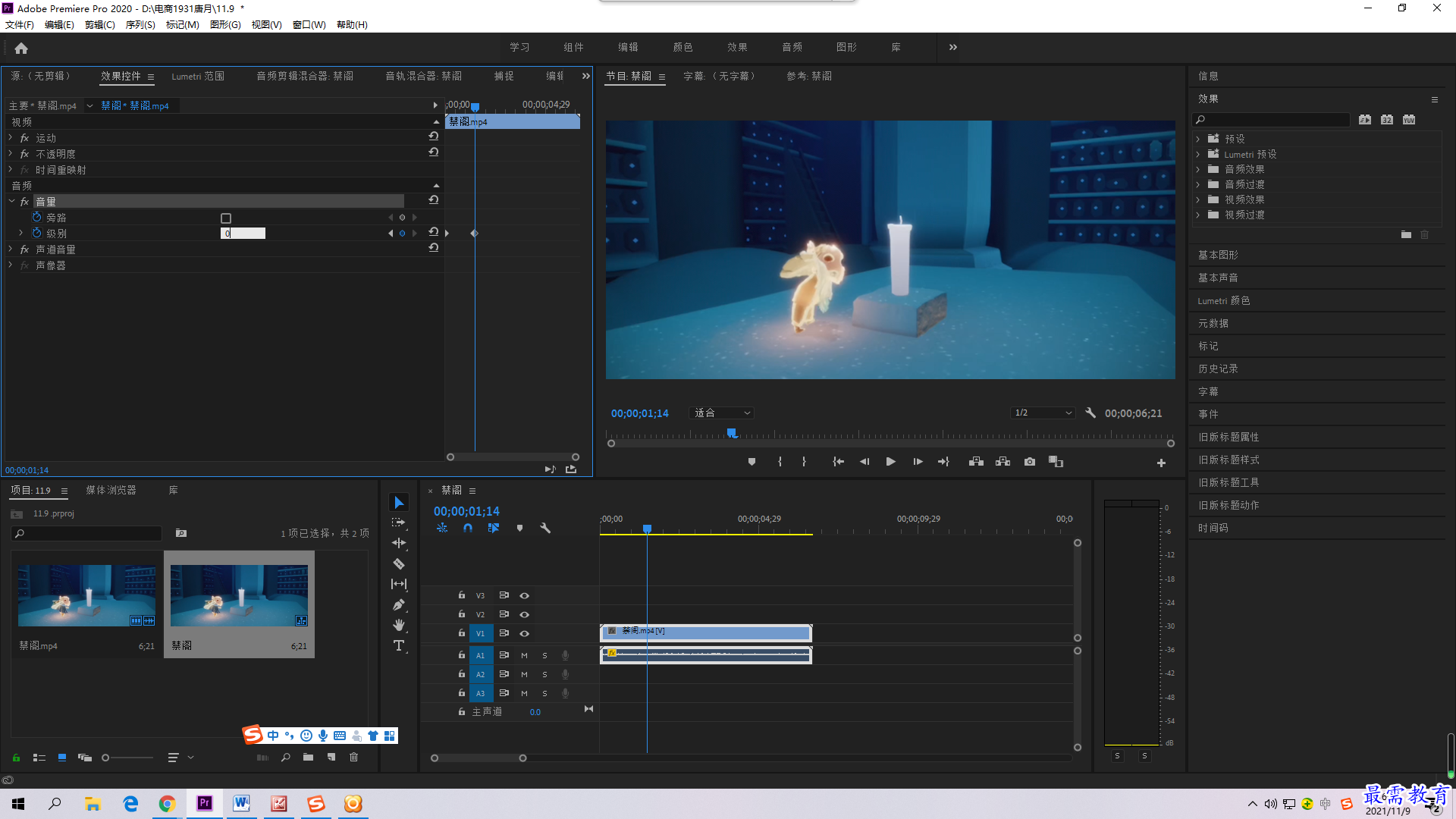Select the Pen tool
Image resolution: width=1456 pixels, height=819 pixels.
pos(399,605)
